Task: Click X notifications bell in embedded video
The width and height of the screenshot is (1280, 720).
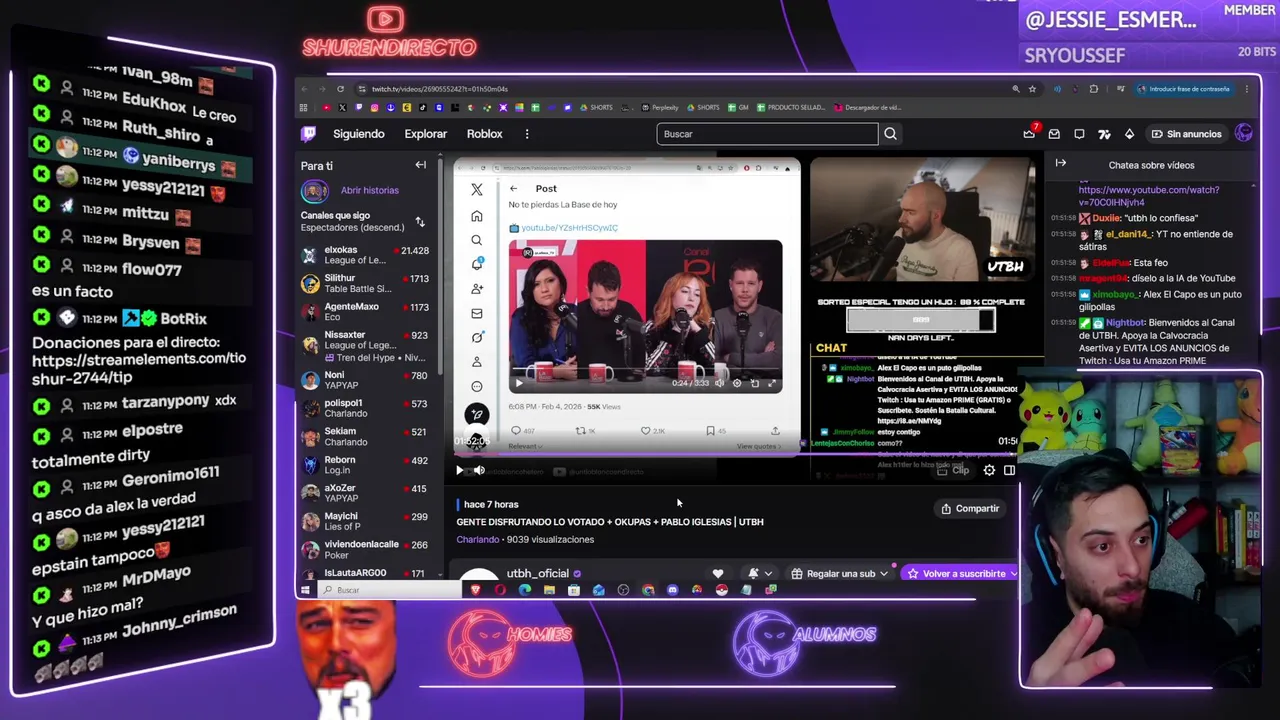Action: (x=477, y=264)
